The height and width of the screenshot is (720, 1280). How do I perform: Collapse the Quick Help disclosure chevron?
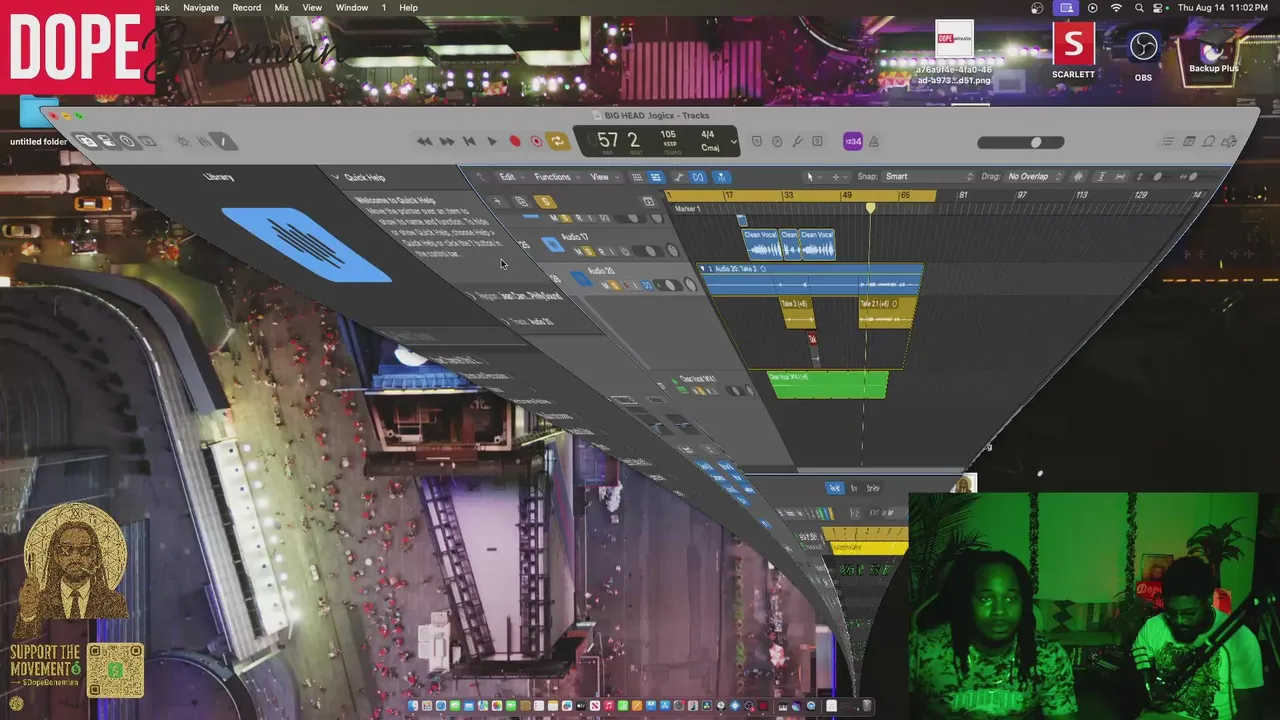click(336, 177)
